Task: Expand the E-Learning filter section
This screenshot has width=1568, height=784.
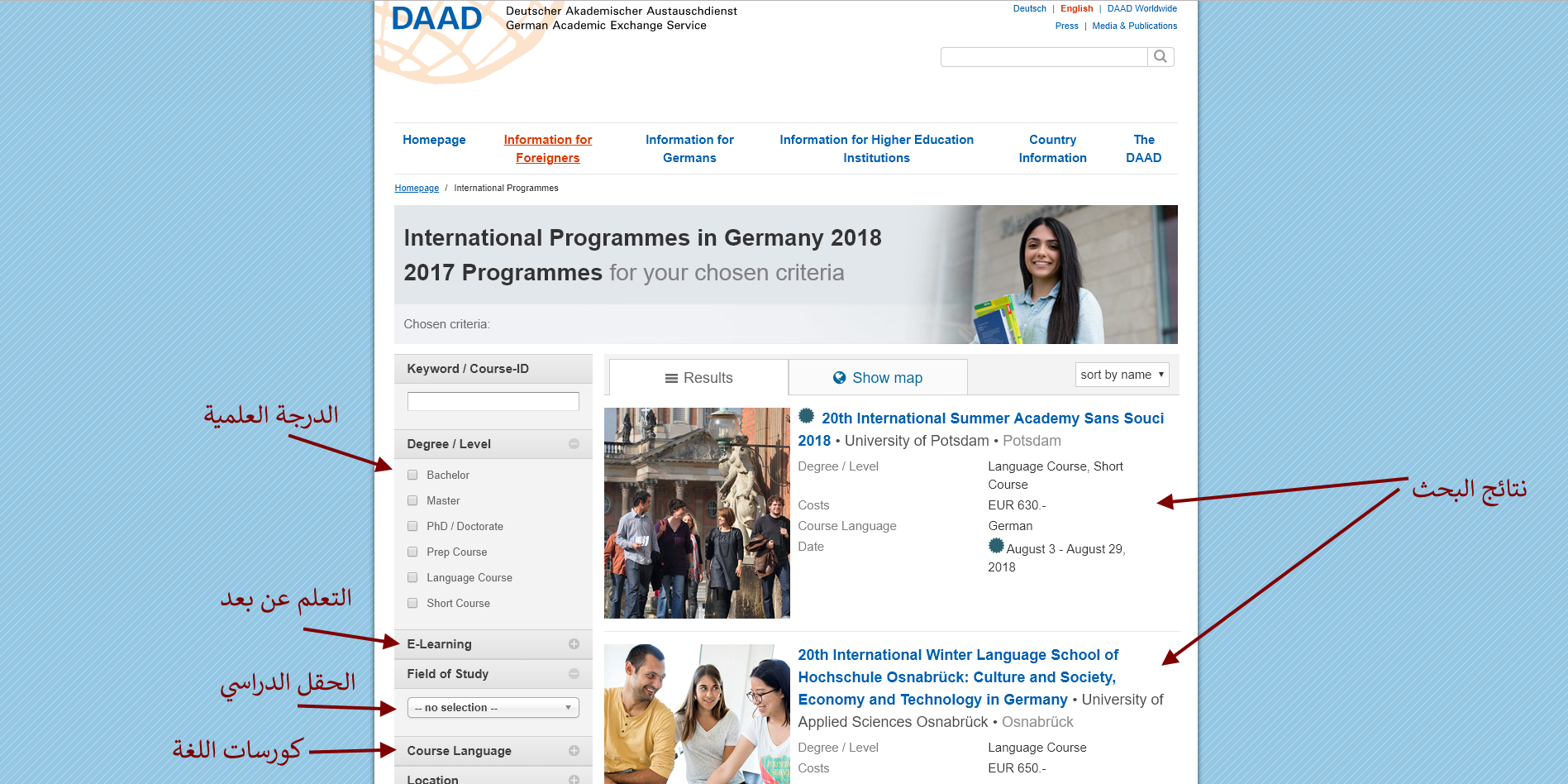Action: [574, 644]
